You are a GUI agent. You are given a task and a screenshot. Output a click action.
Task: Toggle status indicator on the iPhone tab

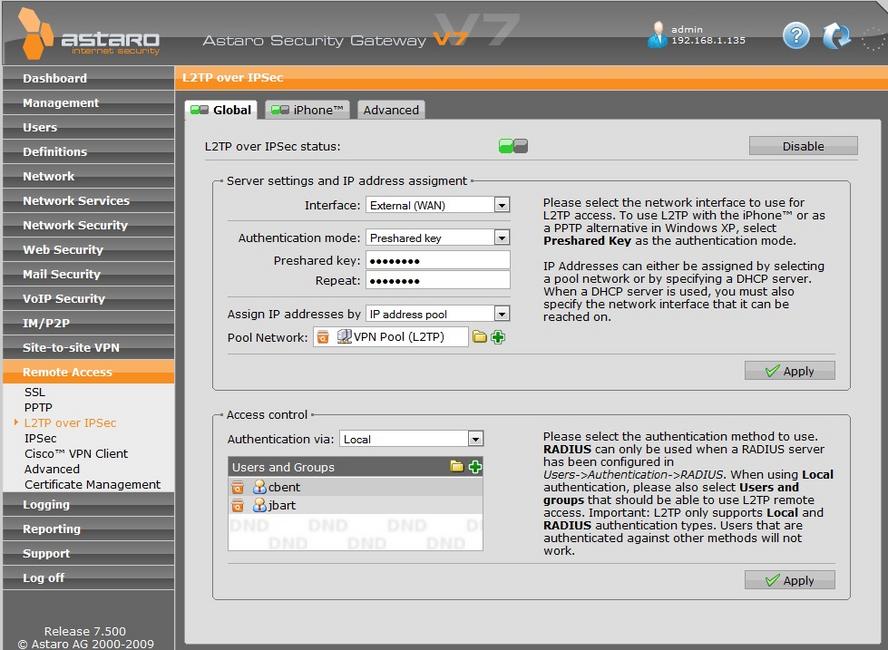tap(280, 110)
